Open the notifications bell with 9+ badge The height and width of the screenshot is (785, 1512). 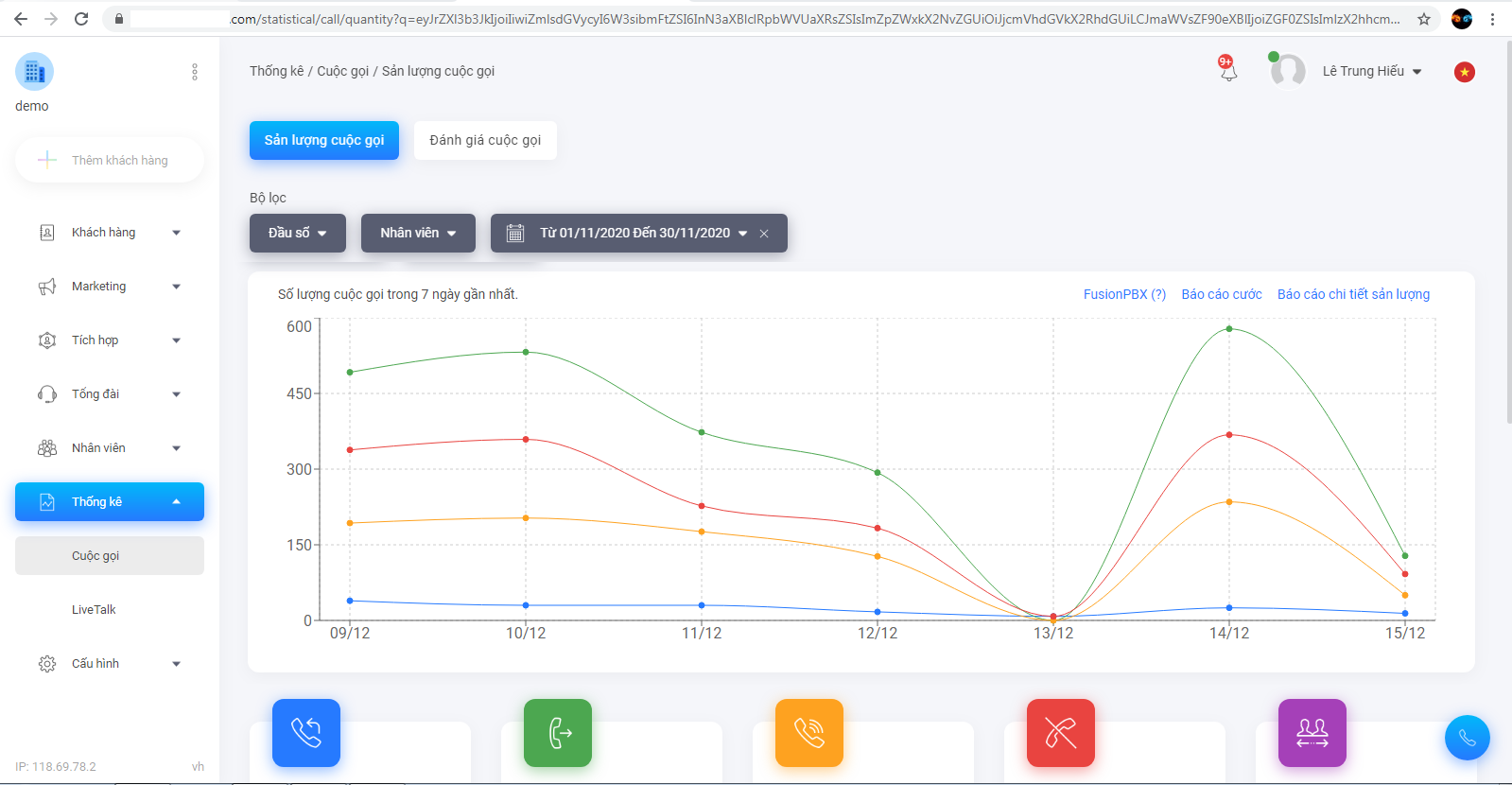click(x=1227, y=69)
